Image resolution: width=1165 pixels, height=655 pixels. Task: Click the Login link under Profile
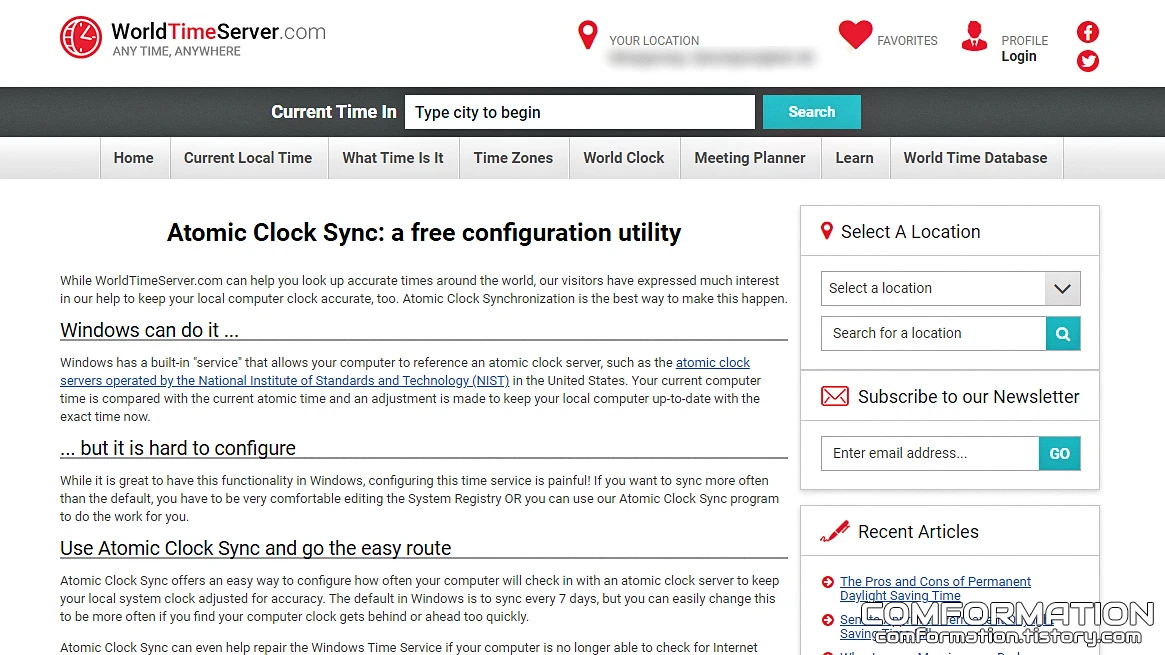point(1019,56)
